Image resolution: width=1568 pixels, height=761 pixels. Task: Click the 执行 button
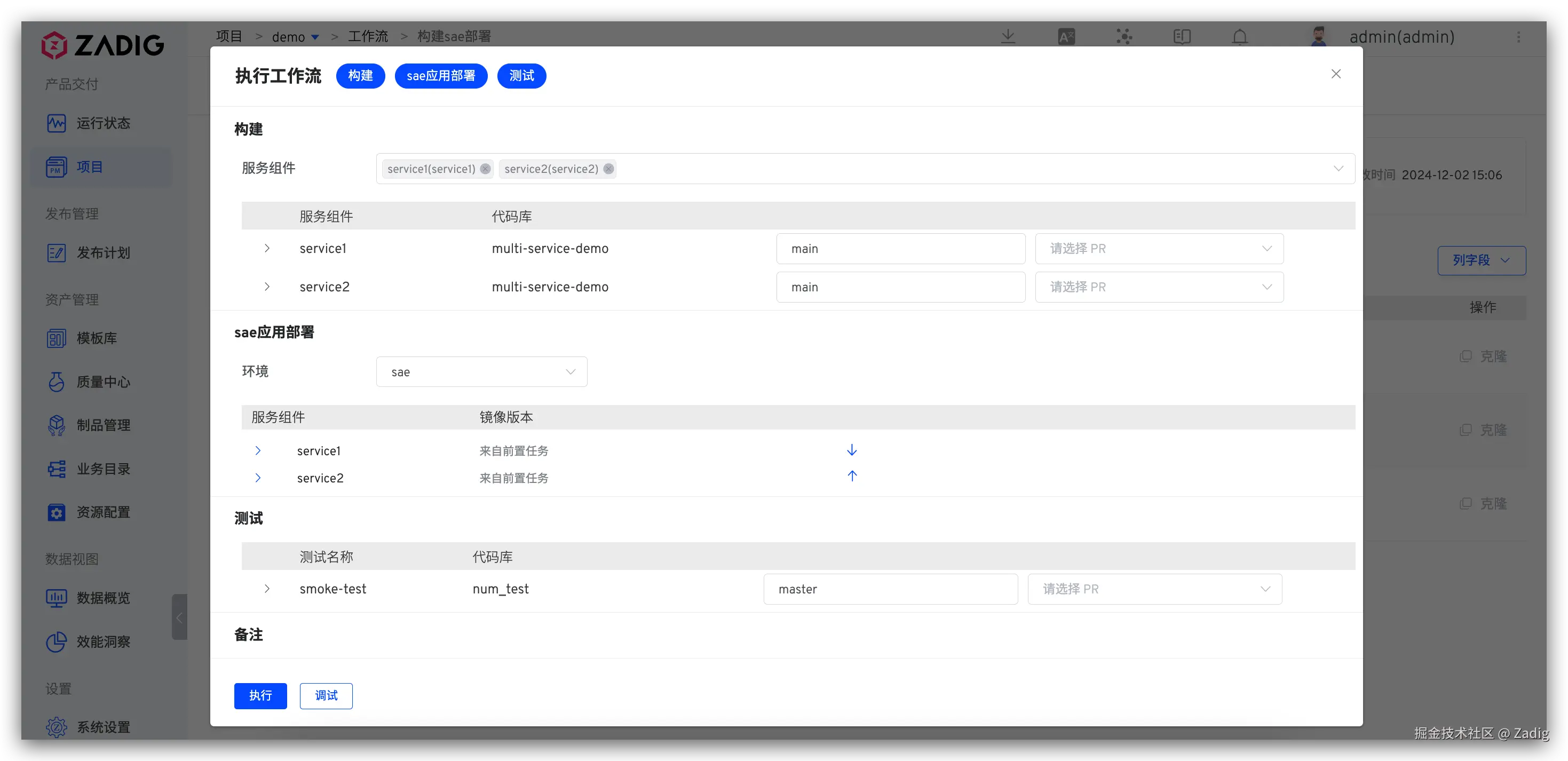(260, 695)
